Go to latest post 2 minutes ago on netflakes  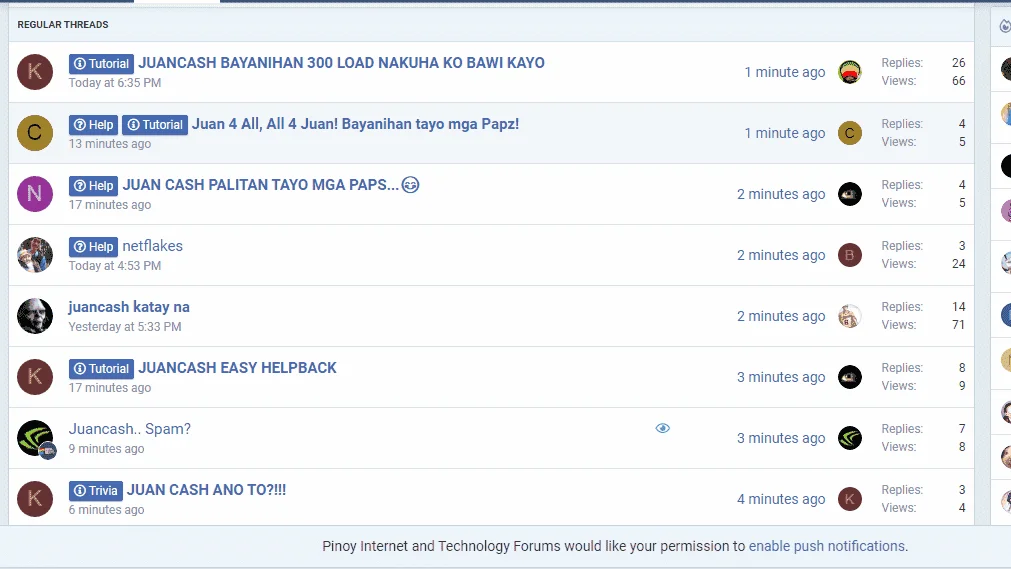point(781,255)
